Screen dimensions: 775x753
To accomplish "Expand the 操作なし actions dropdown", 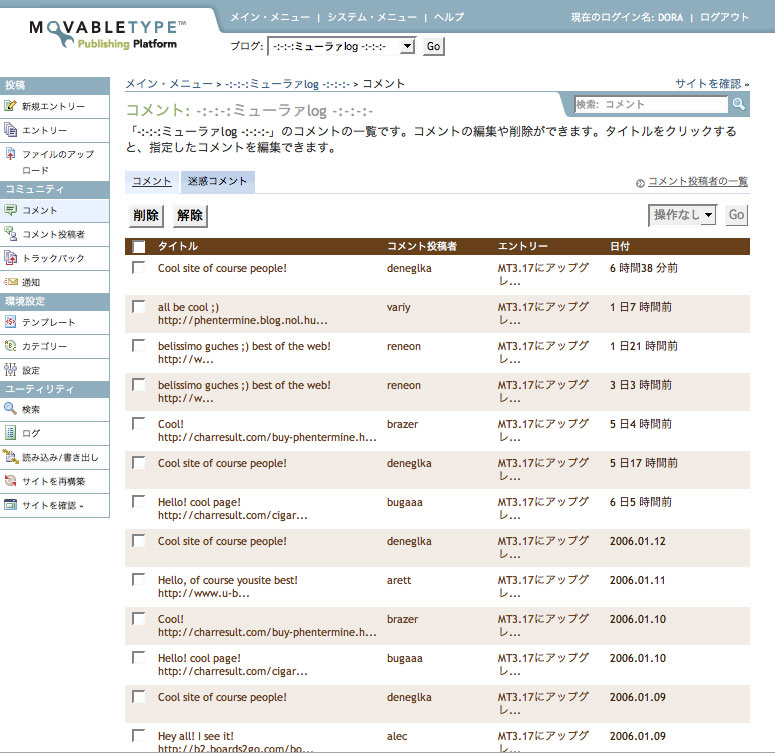I will pyautogui.click(x=684, y=215).
